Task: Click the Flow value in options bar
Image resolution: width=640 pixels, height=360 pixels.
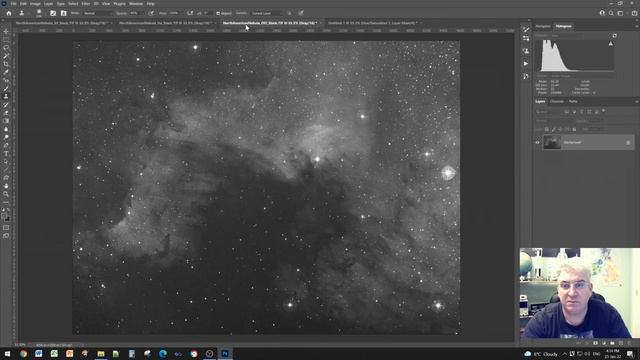Action: pyautogui.click(x=175, y=13)
